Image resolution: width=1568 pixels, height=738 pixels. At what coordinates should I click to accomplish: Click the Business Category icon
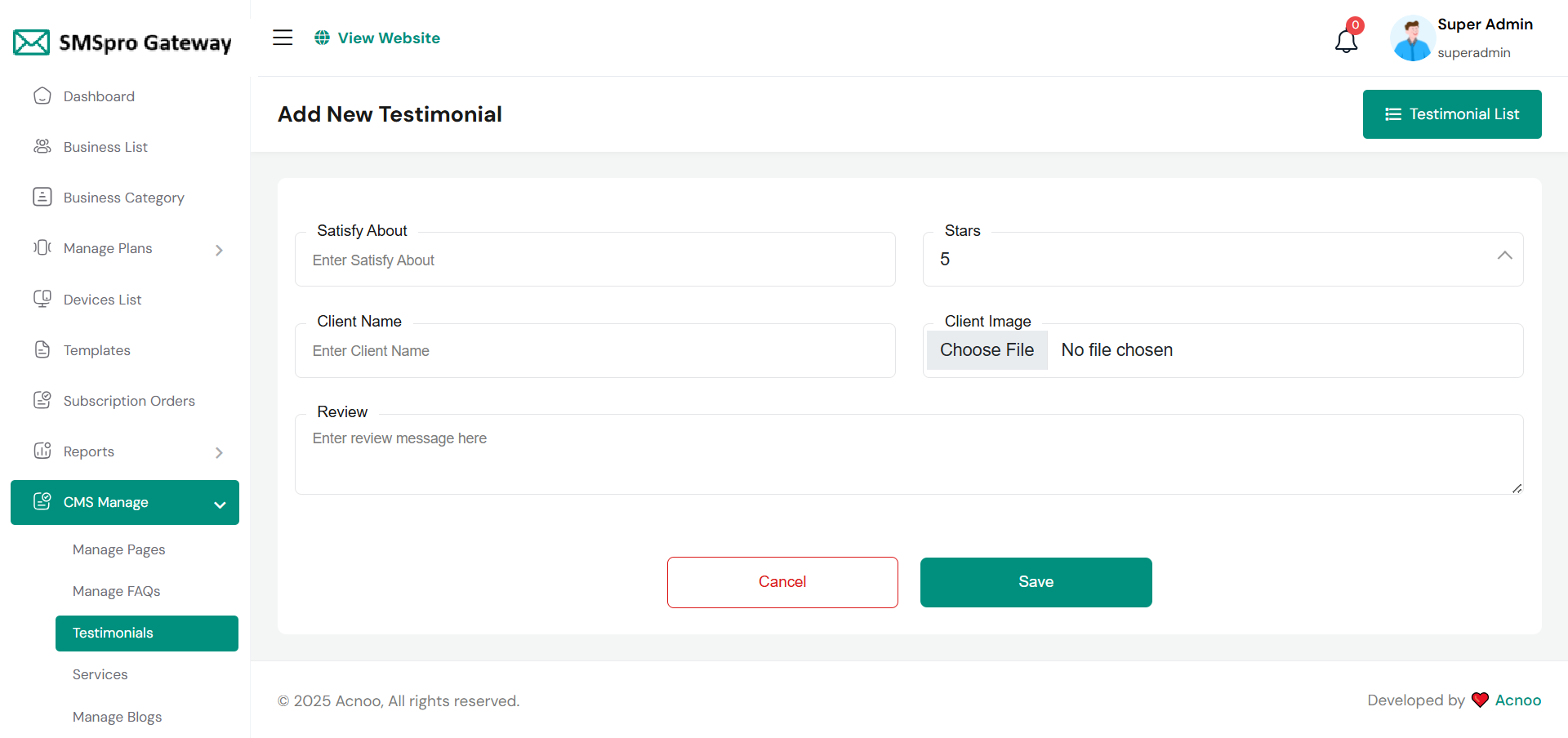pyautogui.click(x=42, y=198)
